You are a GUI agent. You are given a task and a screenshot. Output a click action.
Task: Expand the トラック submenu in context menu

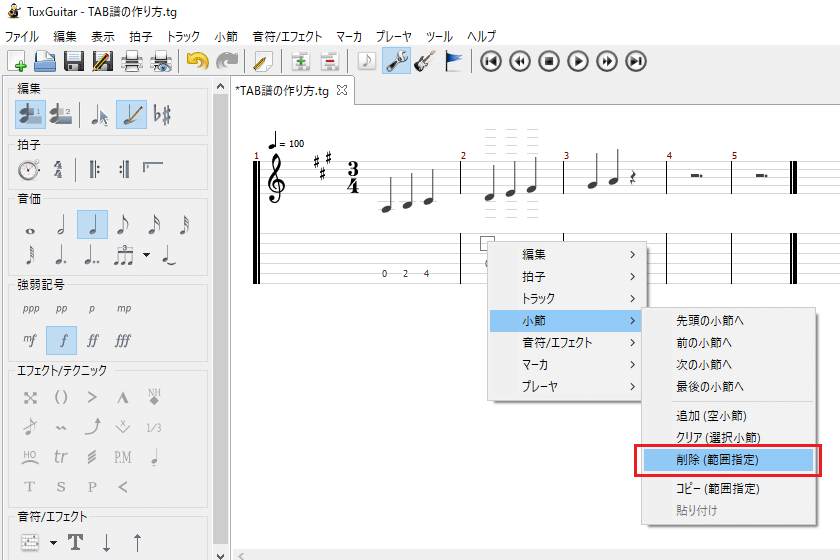[567, 299]
